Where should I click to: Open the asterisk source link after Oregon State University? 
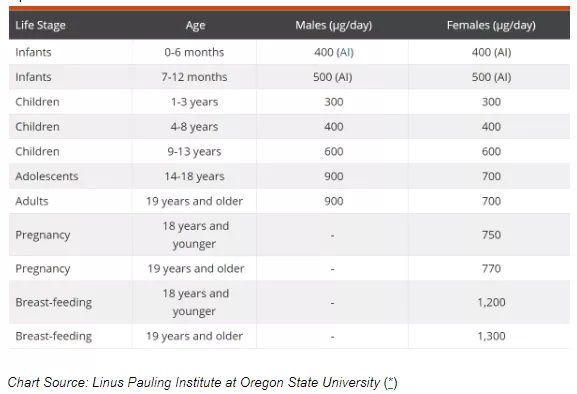pyautogui.click(x=391, y=383)
